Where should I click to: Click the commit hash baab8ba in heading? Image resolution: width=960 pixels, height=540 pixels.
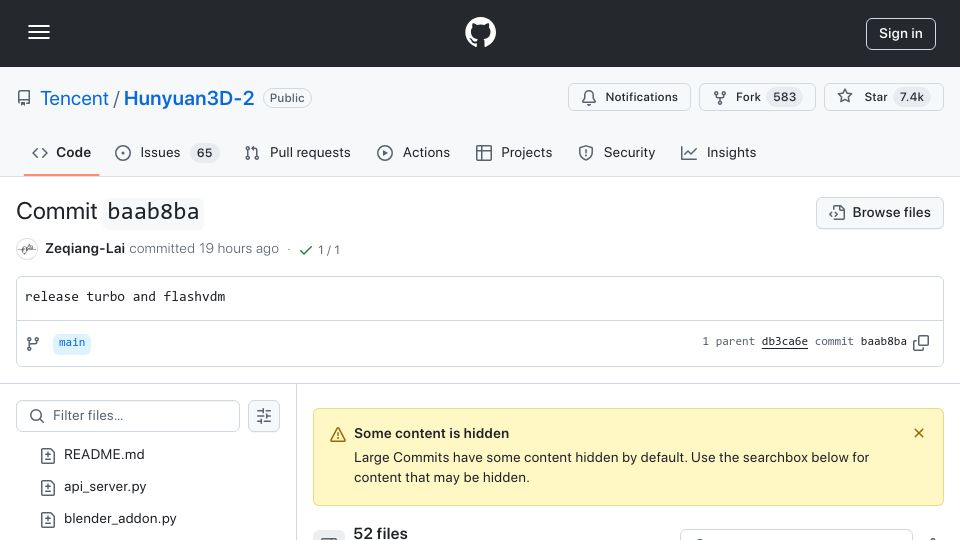pos(153,212)
